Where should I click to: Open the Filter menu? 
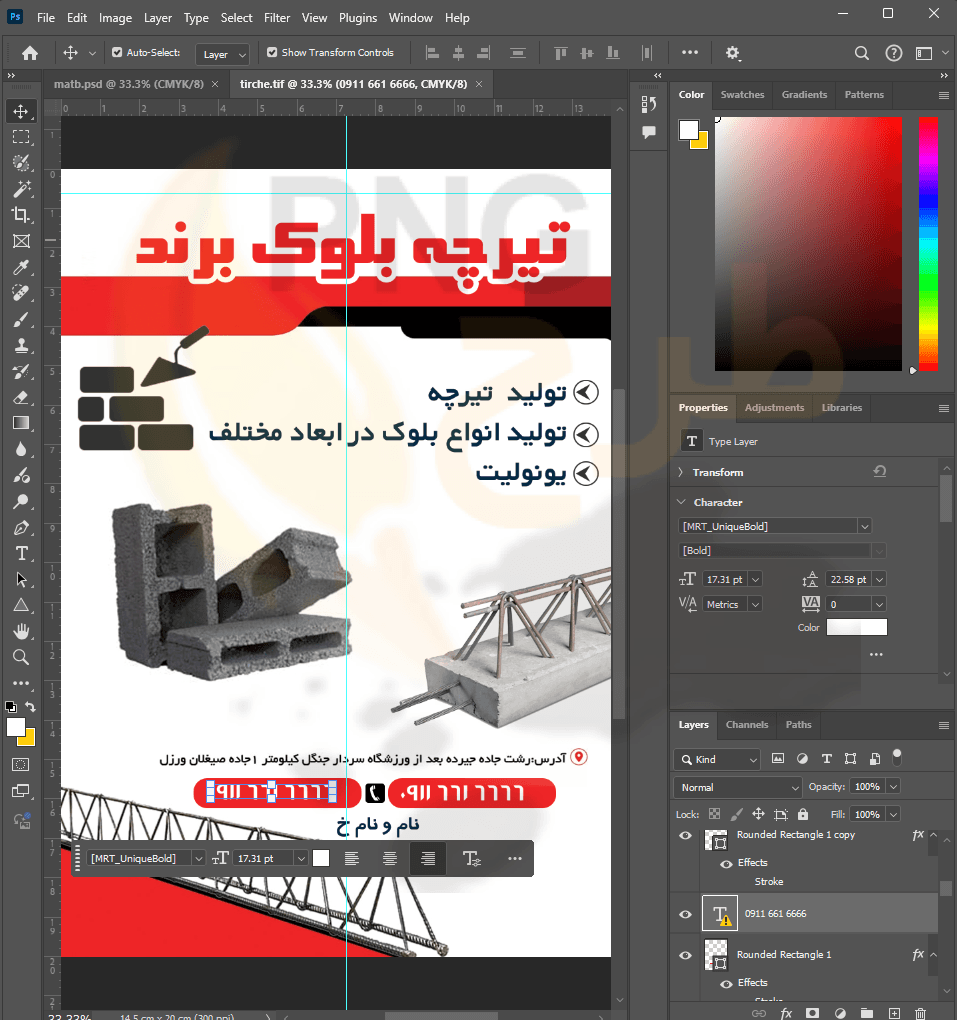[x=276, y=18]
